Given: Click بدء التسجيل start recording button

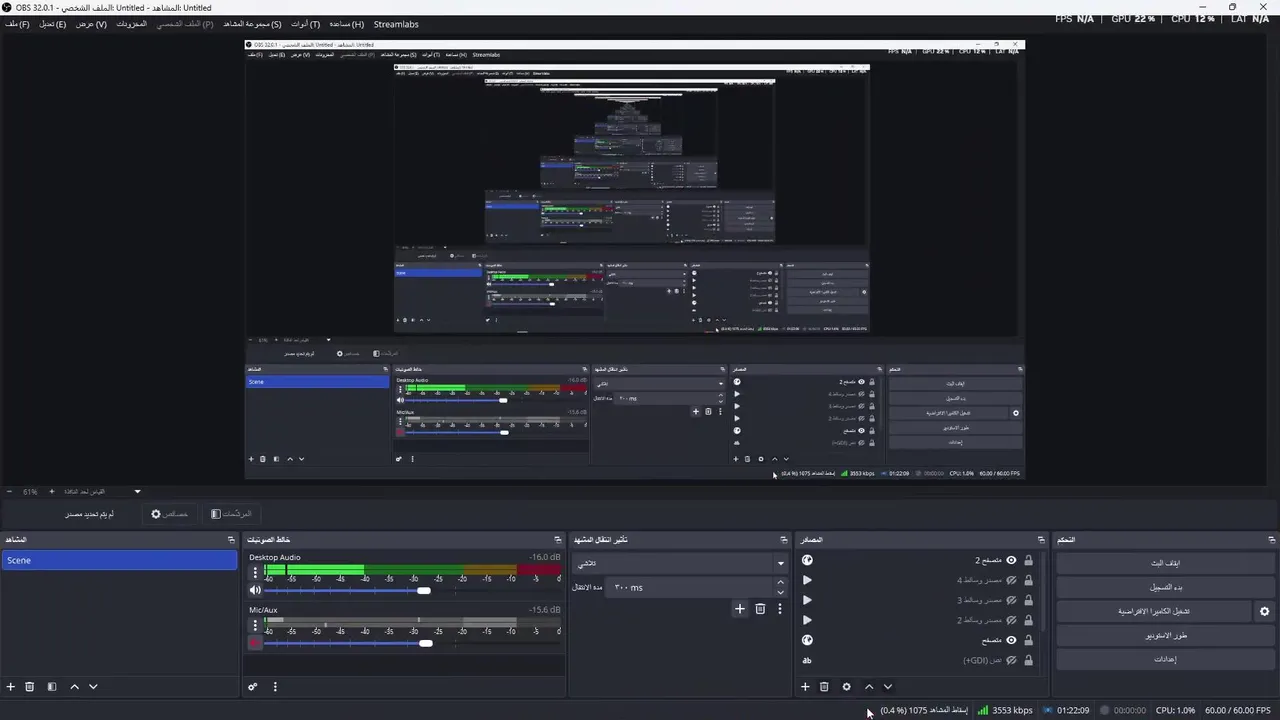Looking at the screenshot, I should [x=1164, y=587].
